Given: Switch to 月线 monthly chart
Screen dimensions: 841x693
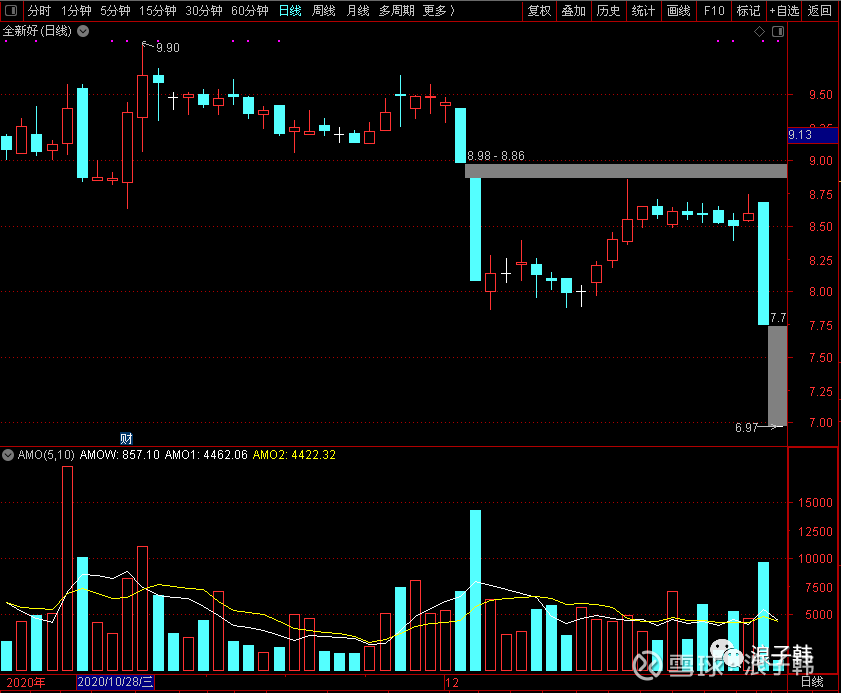Looking at the screenshot, I should point(358,11).
